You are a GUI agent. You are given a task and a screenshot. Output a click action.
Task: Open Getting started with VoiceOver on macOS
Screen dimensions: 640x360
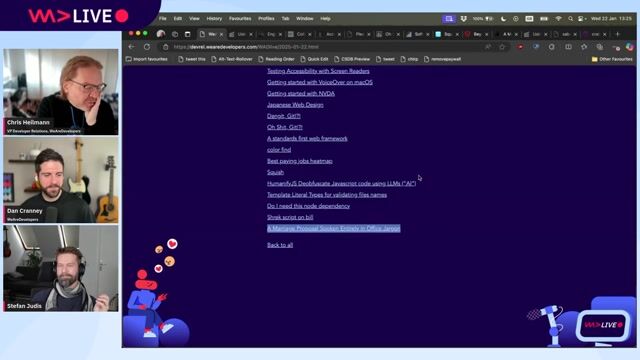tap(320, 82)
